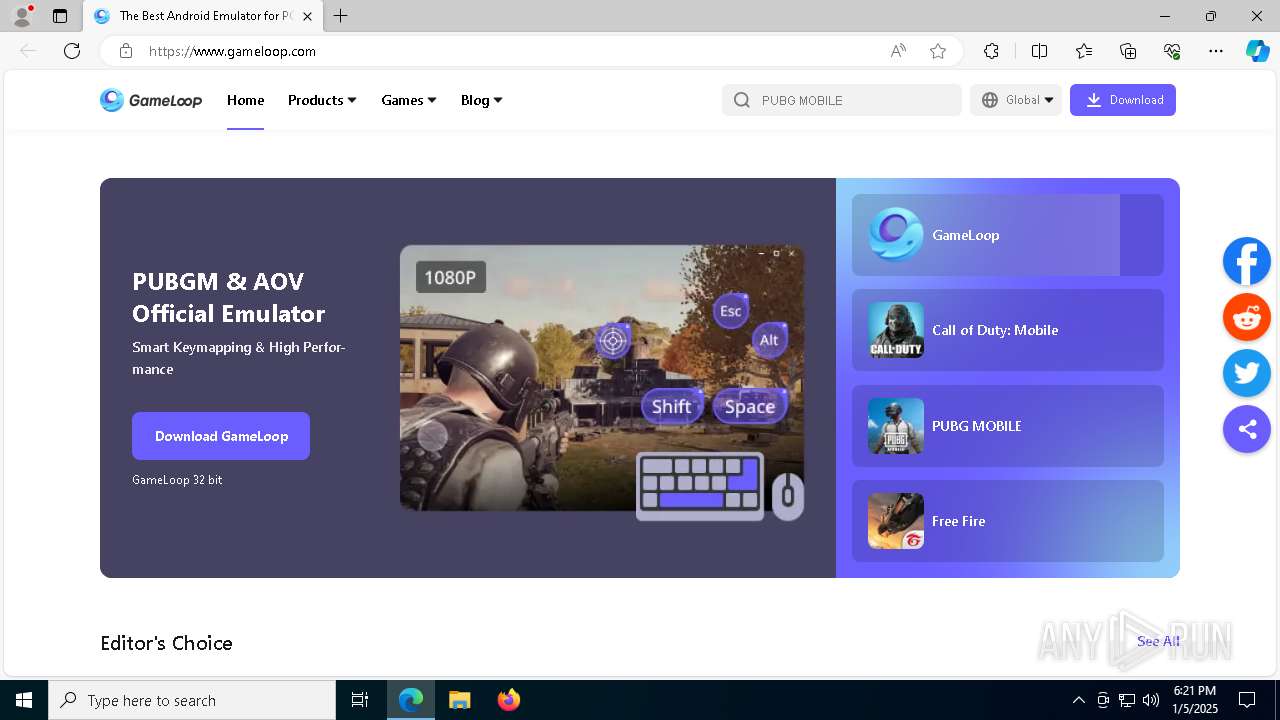Click See All link in Editor's Choice
Viewport: 1280px width, 720px height.
(x=1158, y=641)
